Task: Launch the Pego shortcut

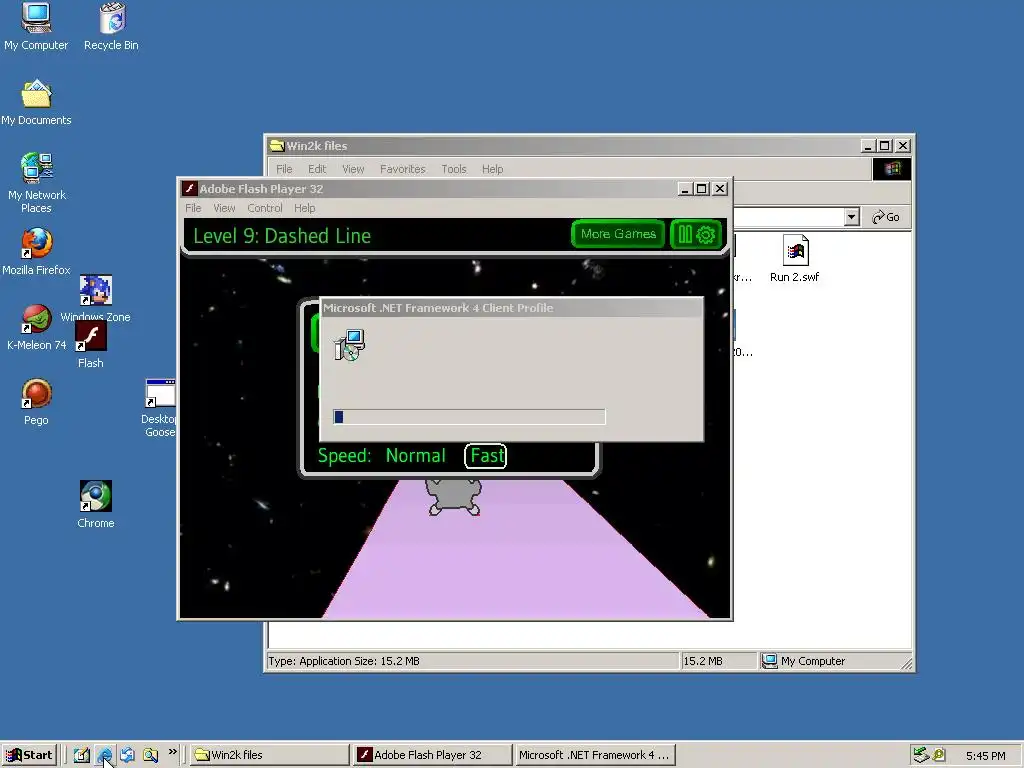Action: [36, 402]
